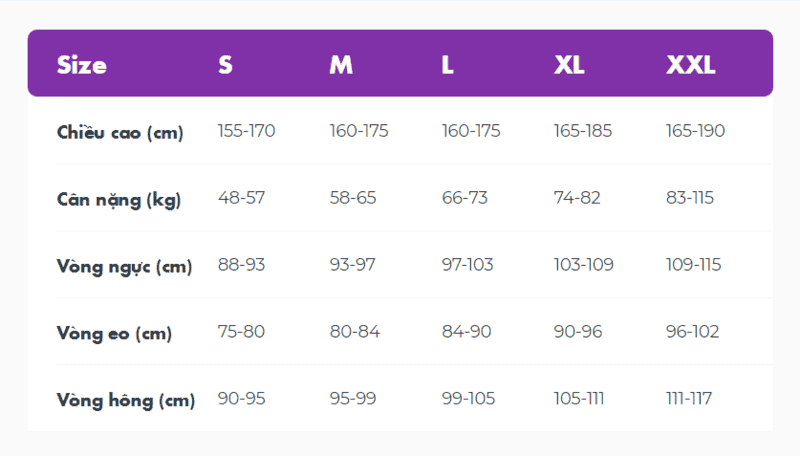The image size is (800, 456).
Task: Click height value 155-170 for size S
Action: (246, 131)
